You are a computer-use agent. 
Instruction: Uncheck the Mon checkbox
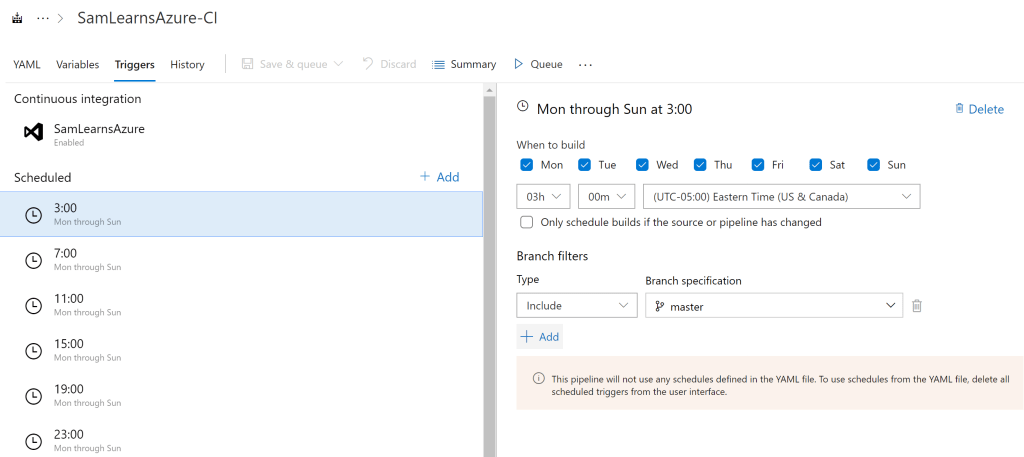[527, 165]
